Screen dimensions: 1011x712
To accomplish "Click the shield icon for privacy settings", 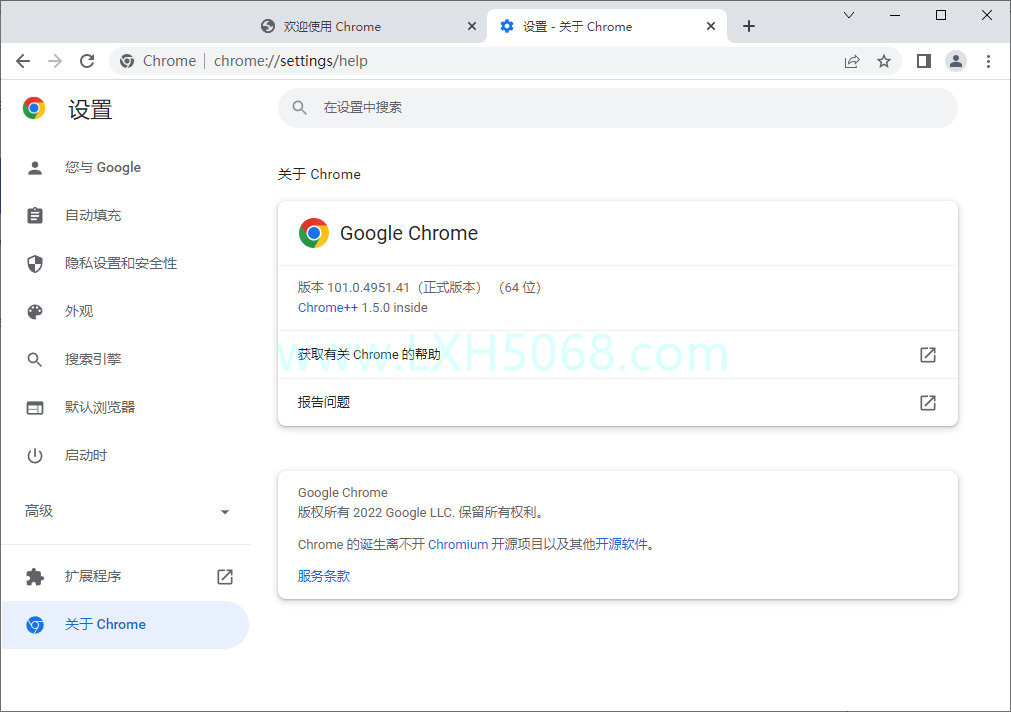I will pyautogui.click(x=35, y=263).
